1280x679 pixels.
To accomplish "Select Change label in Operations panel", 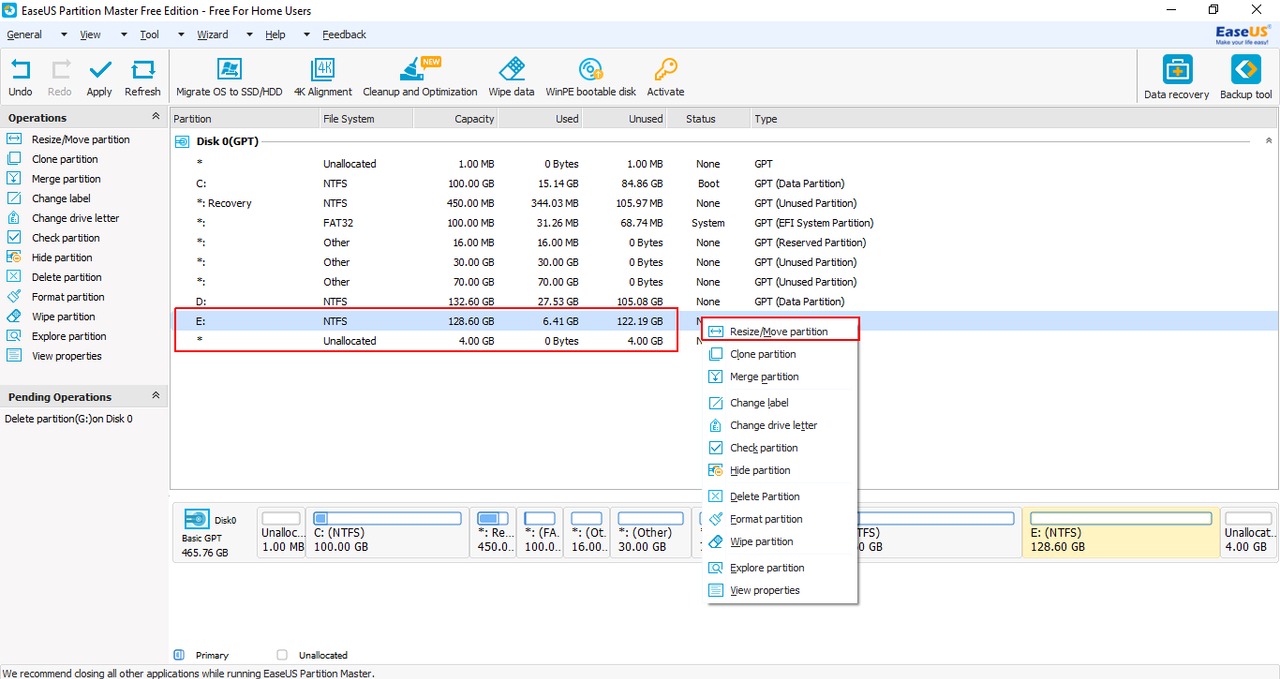I will point(48,199).
